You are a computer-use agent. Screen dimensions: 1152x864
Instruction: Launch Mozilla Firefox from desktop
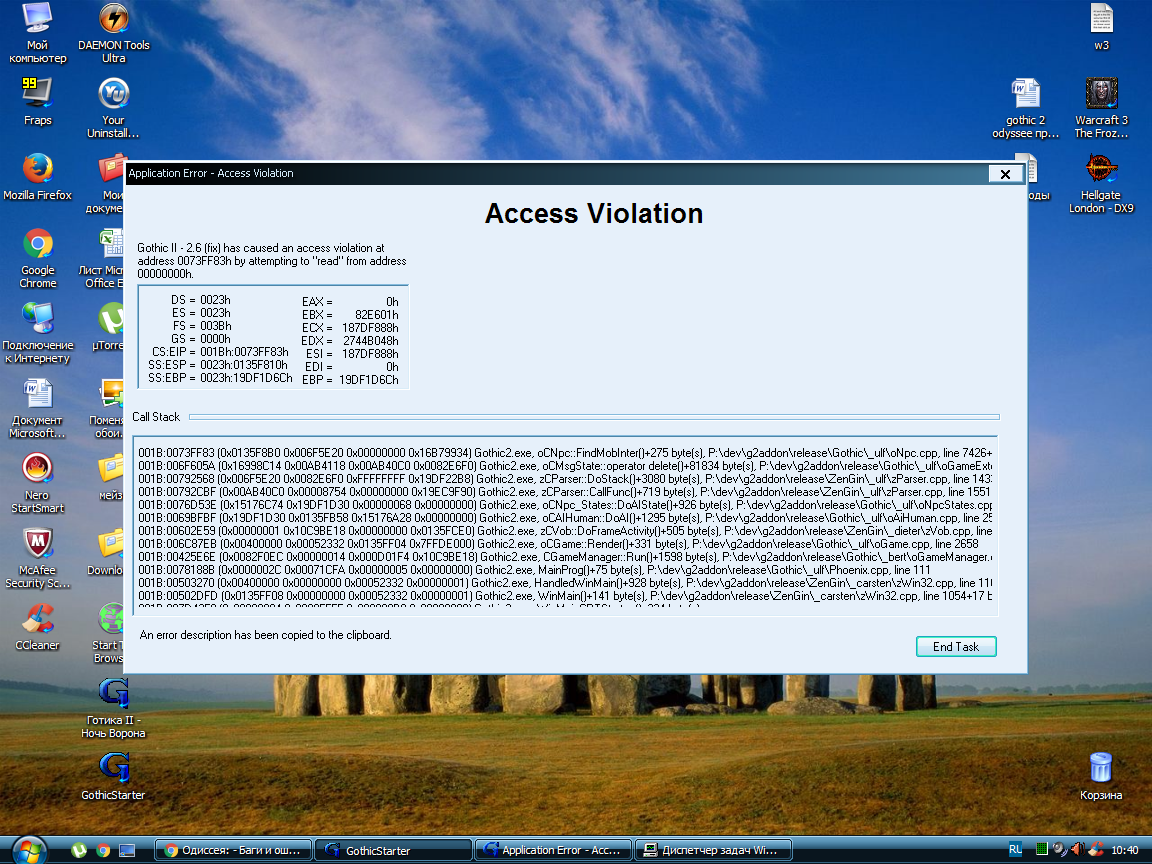(37, 176)
